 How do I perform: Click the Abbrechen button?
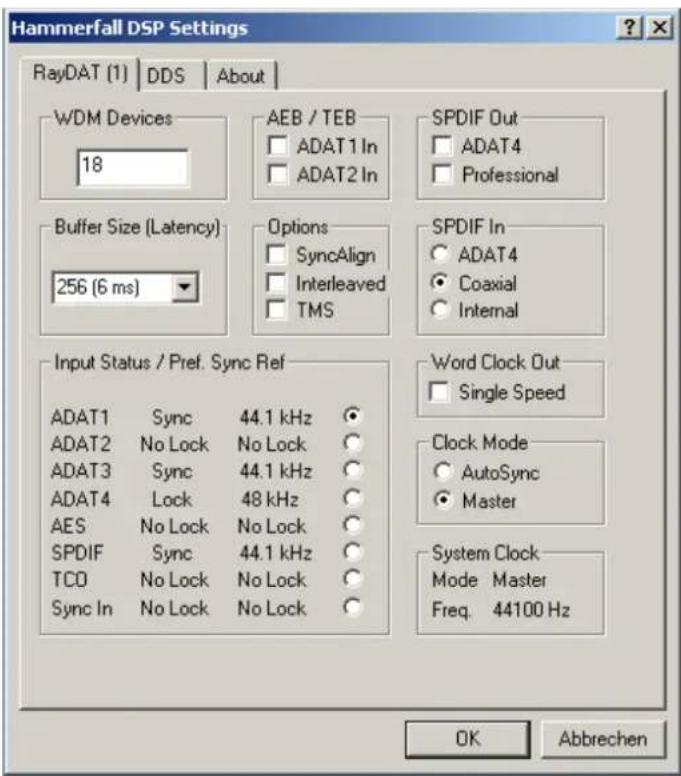(603, 739)
